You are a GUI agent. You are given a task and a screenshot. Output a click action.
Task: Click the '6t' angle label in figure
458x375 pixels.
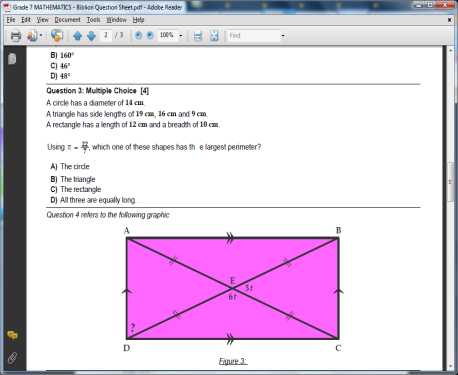(232, 296)
